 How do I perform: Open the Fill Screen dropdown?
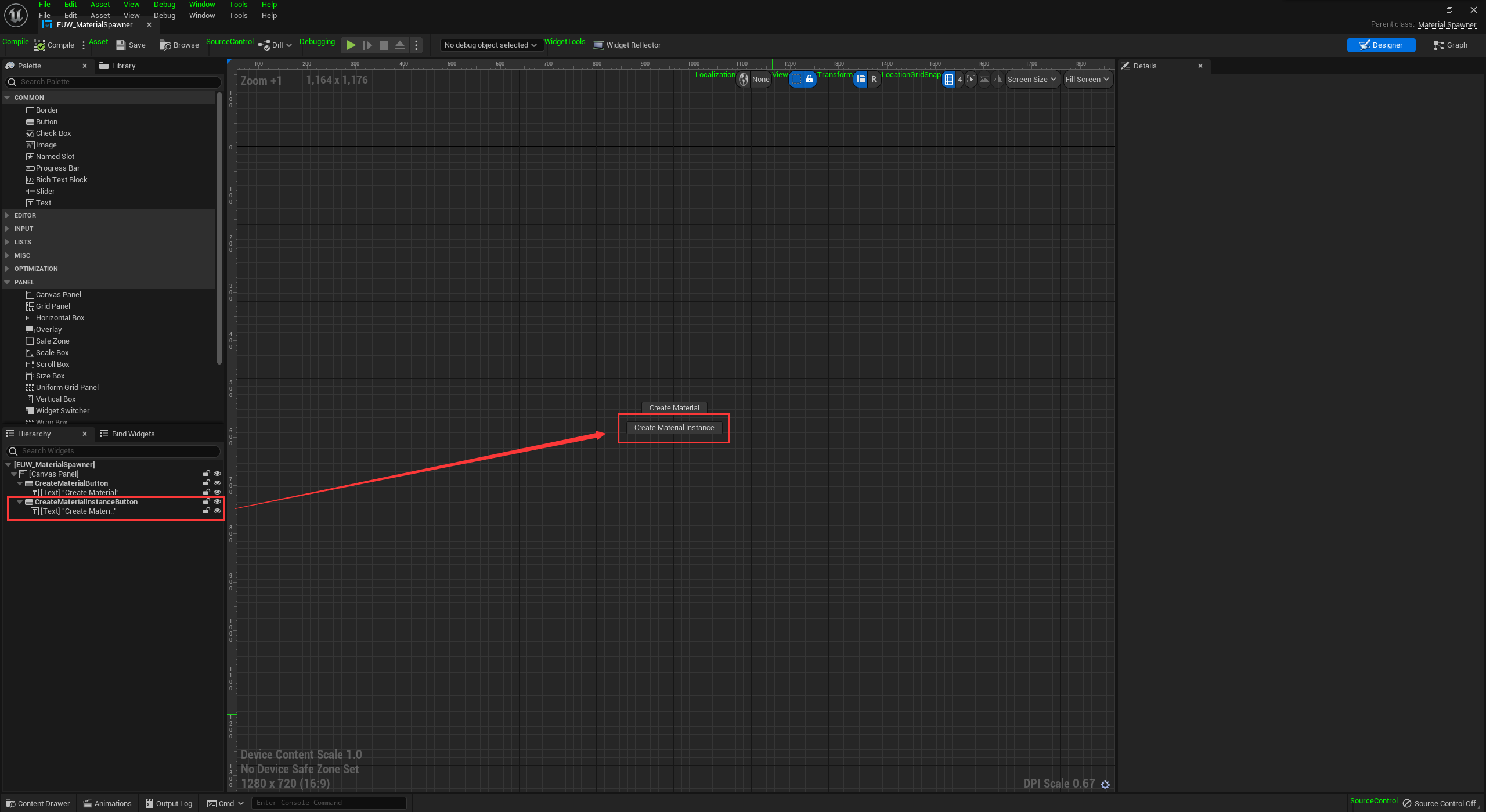point(1087,80)
